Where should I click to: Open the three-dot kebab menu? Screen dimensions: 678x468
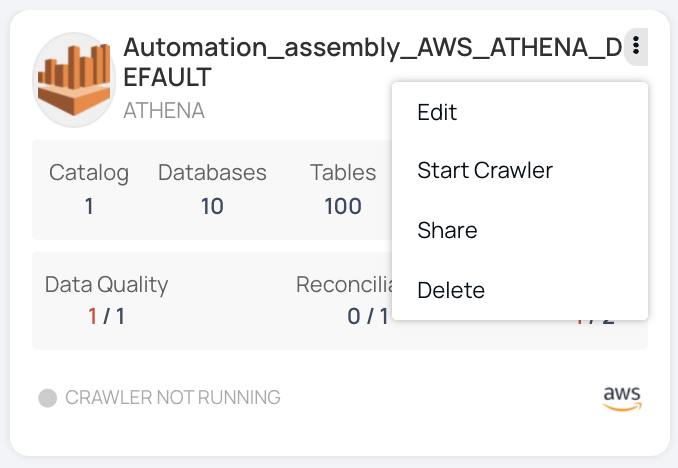[x=636, y=46]
